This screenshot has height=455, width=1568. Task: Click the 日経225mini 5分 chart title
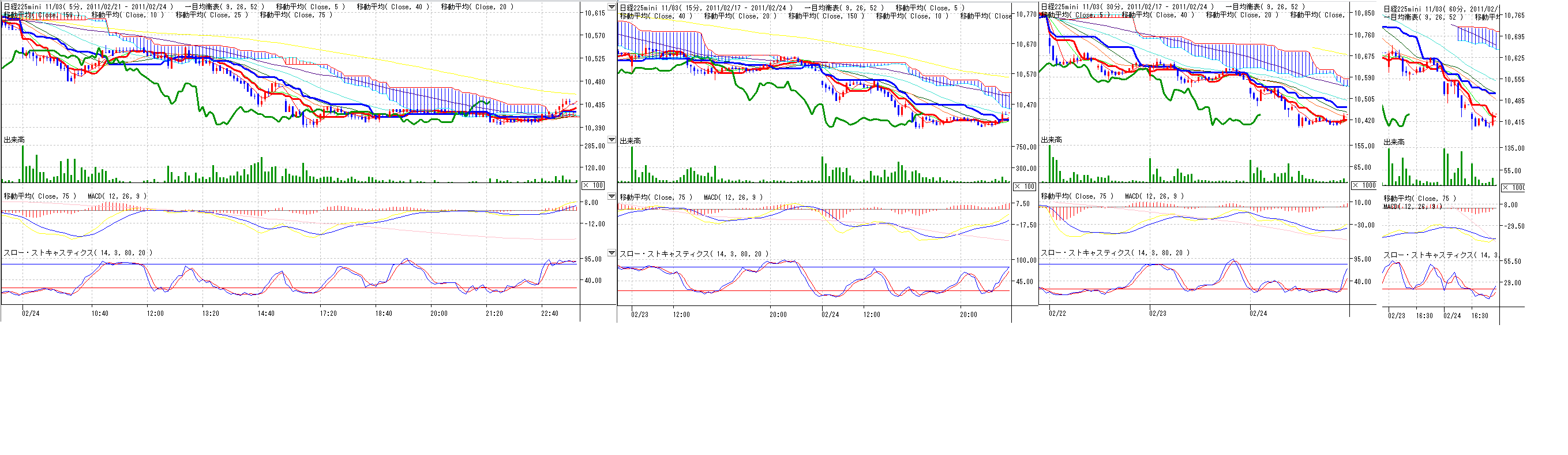[88, 7]
